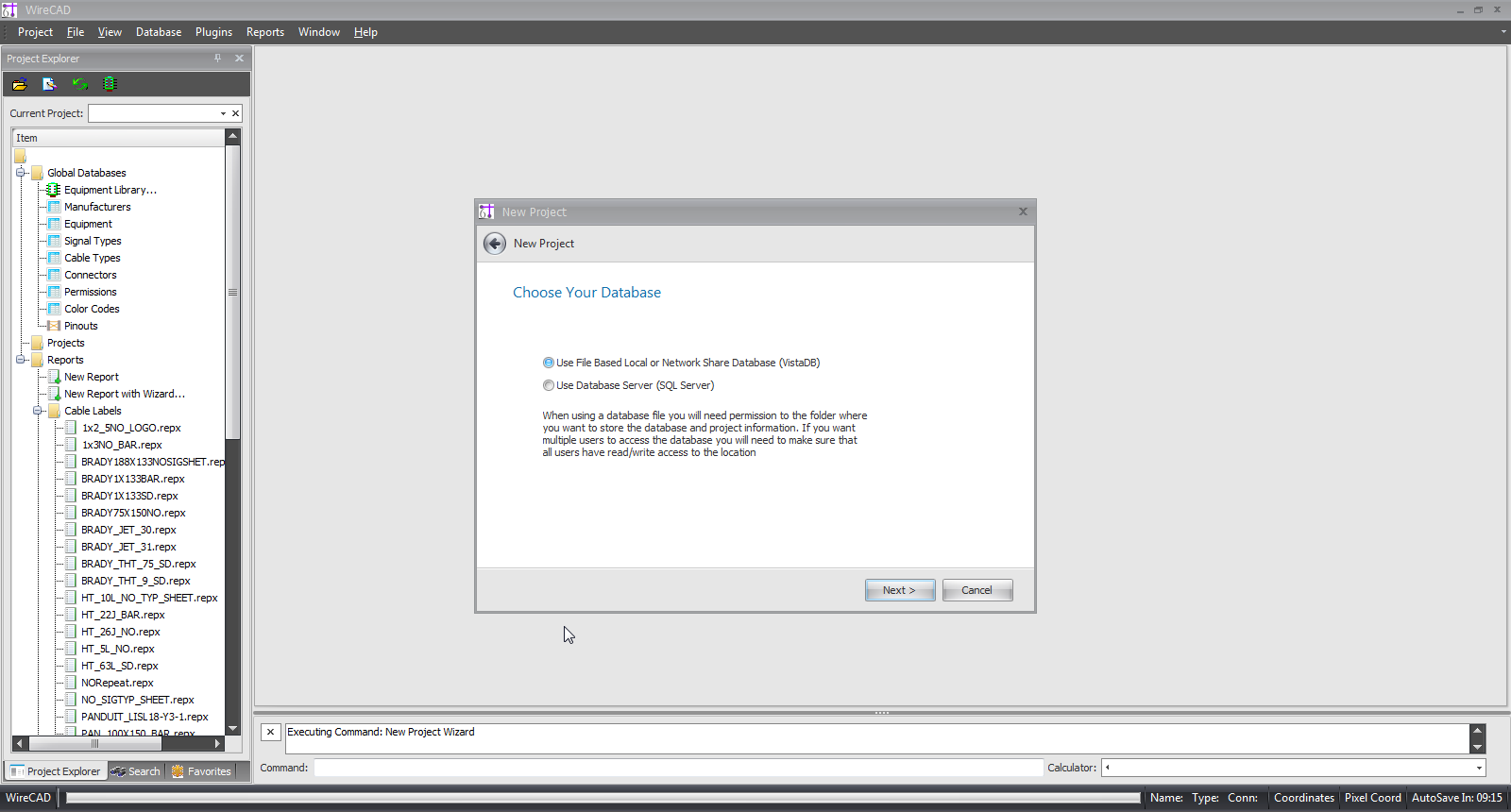Pin the Project Explorer panel
The width and height of the screenshot is (1511, 812).
point(217,59)
